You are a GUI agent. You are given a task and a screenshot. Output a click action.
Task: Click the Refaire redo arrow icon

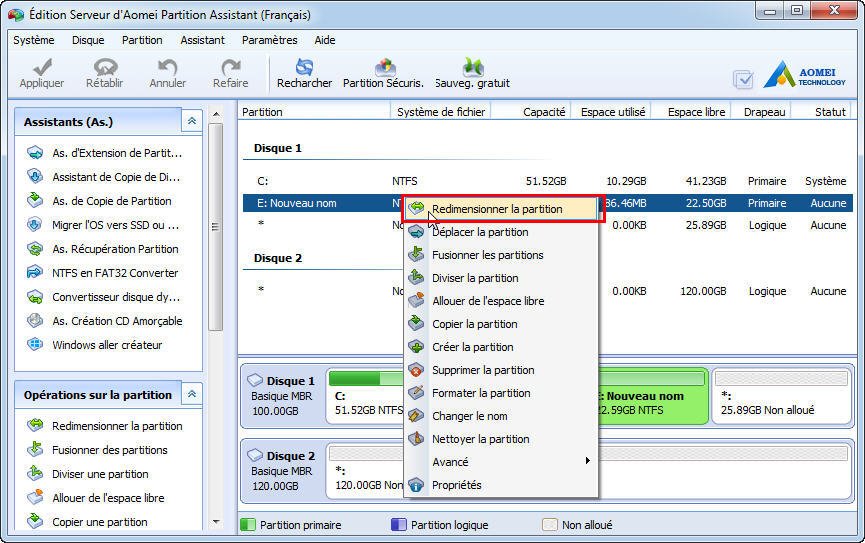231,67
